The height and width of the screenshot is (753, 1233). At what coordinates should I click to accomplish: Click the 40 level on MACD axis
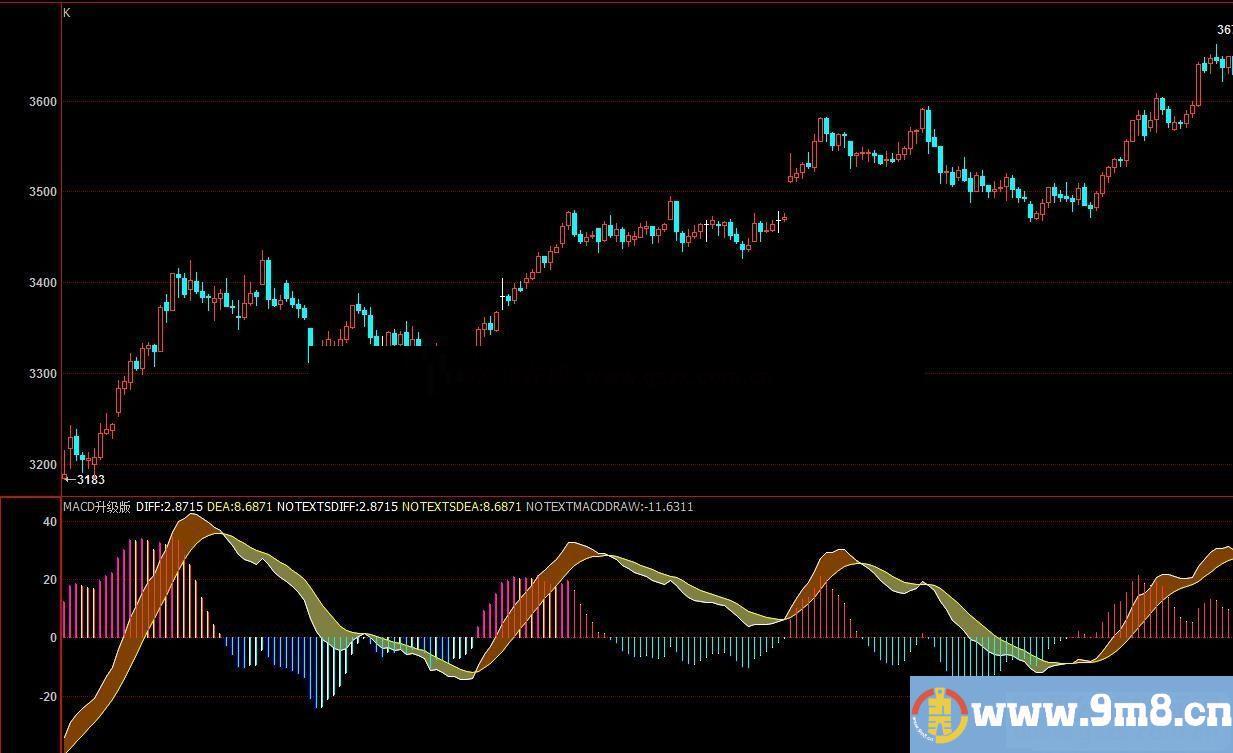tap(50, 522)
